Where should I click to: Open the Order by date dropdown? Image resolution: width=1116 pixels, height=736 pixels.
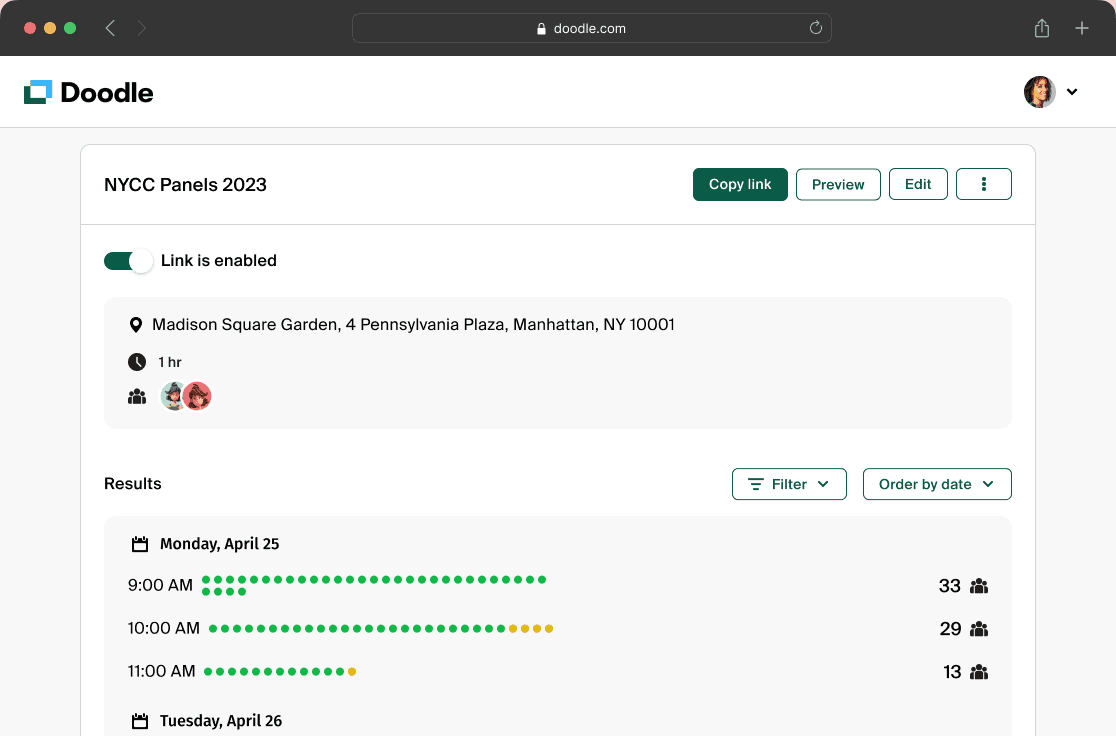tap(937, 484)
